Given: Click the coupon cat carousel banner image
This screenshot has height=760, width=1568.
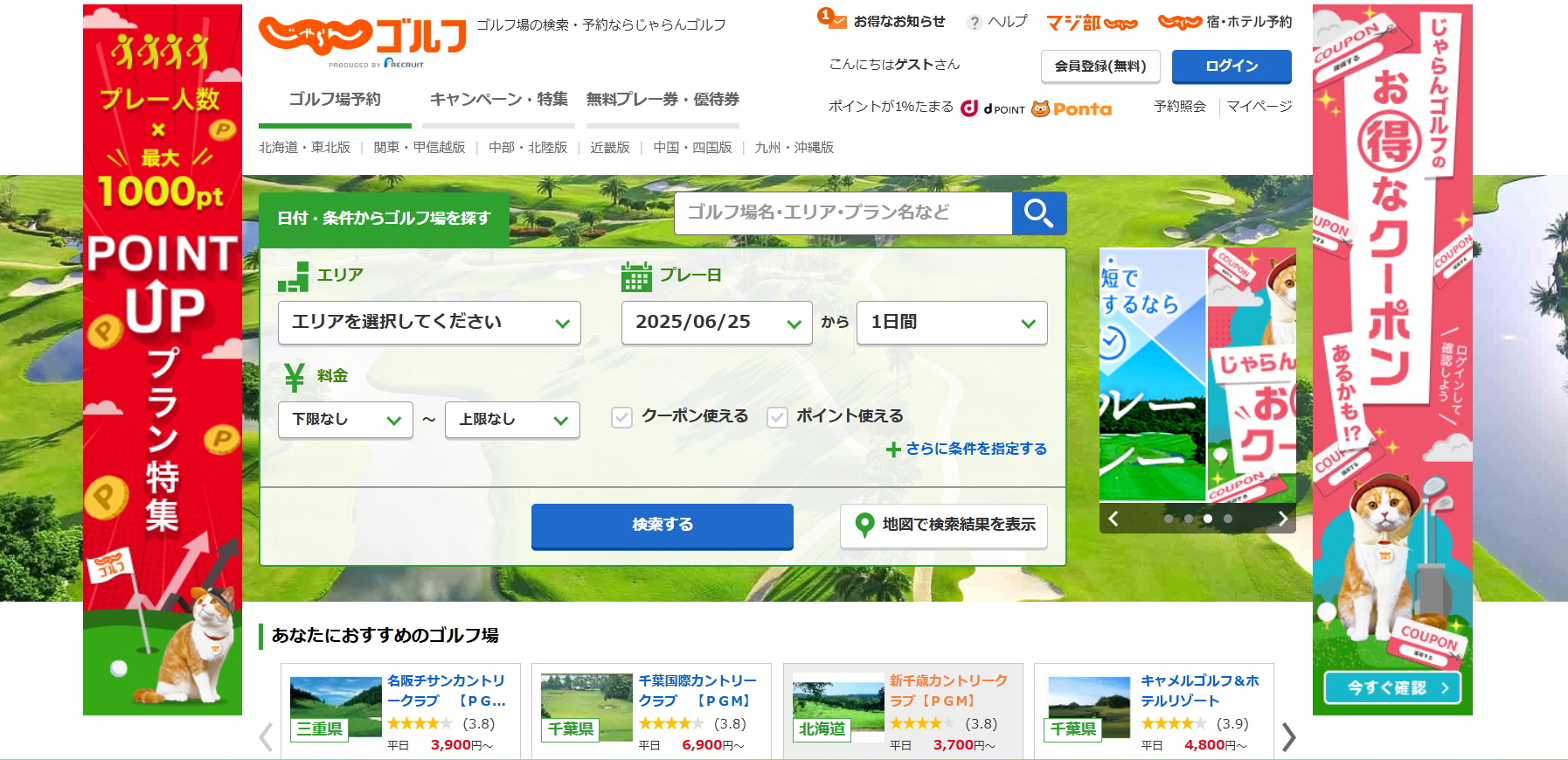Looking at the screenshot, I should pos(1252,376).
